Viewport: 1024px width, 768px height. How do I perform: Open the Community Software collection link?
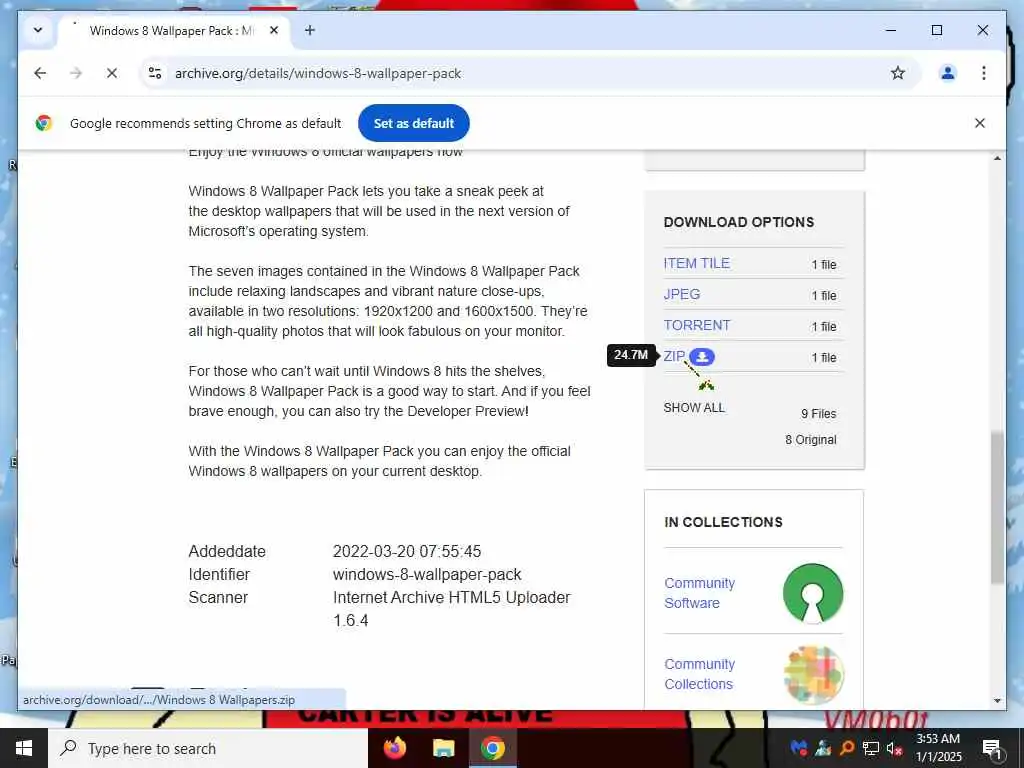[x=699, y=593]
